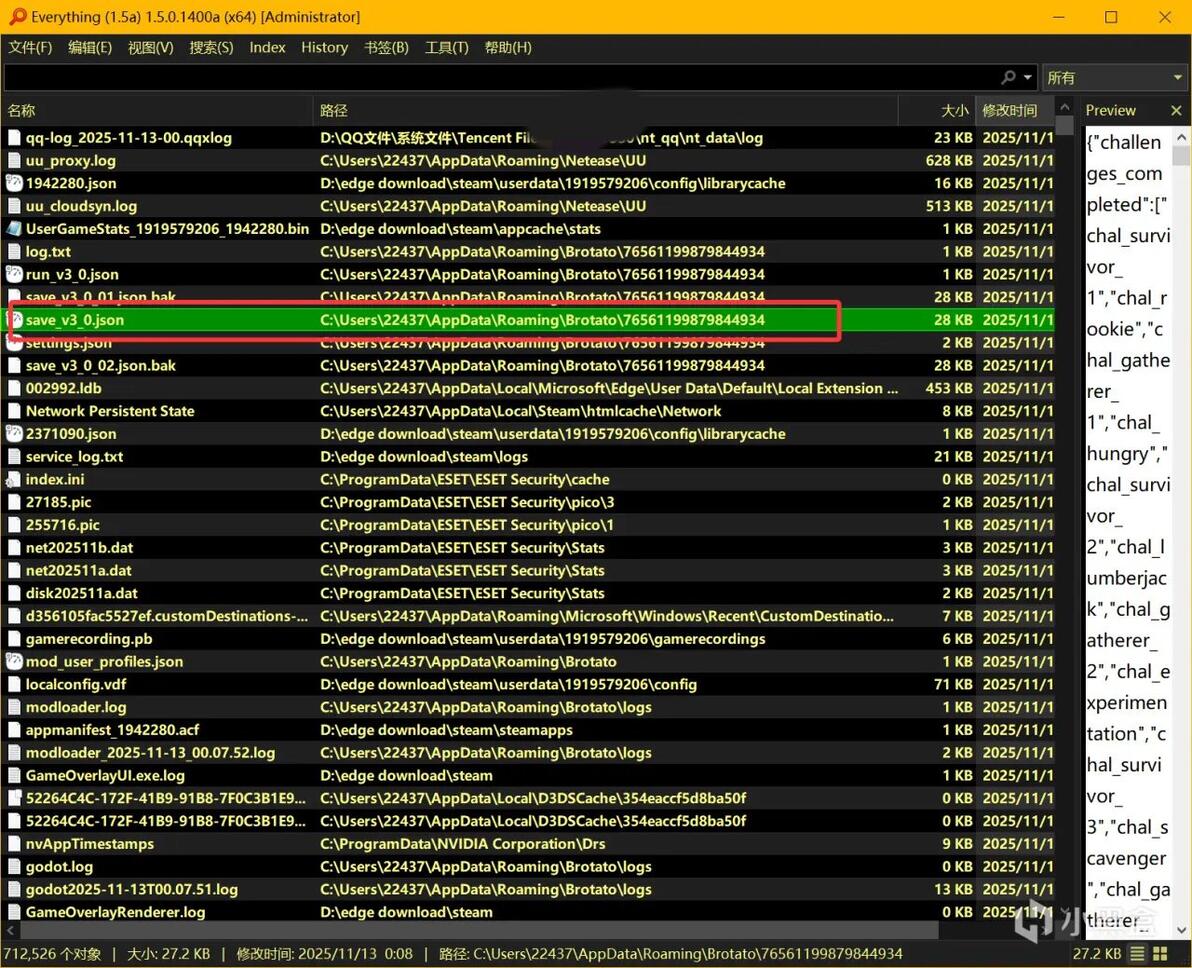Screen dimensions: 1192x968
Task: Select file icon of service_log.txt
Action: tap(14, 457)
